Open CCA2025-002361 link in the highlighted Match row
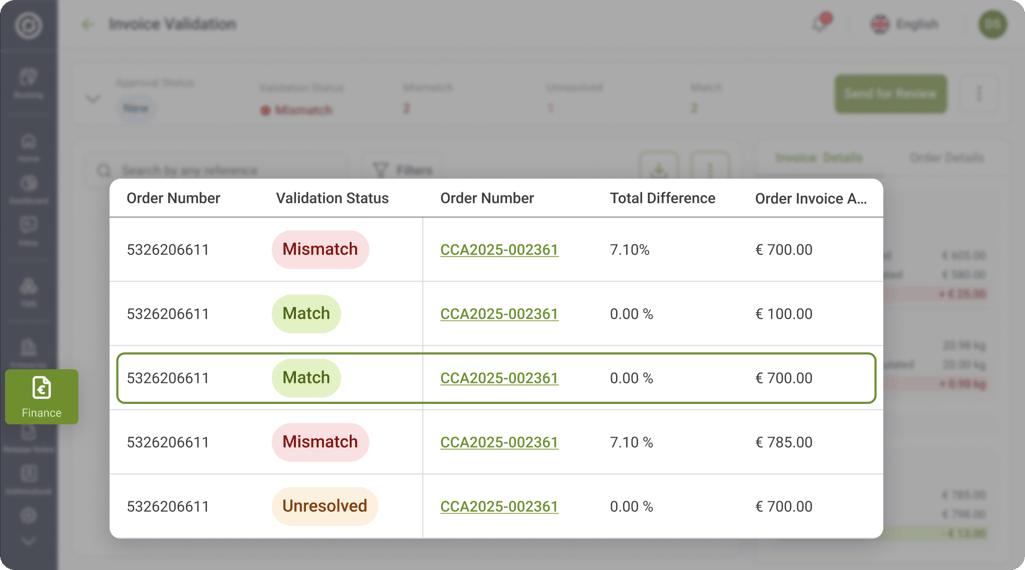Image resolution: width=1025 pixels, height=570 pixels. coord(499,378)
